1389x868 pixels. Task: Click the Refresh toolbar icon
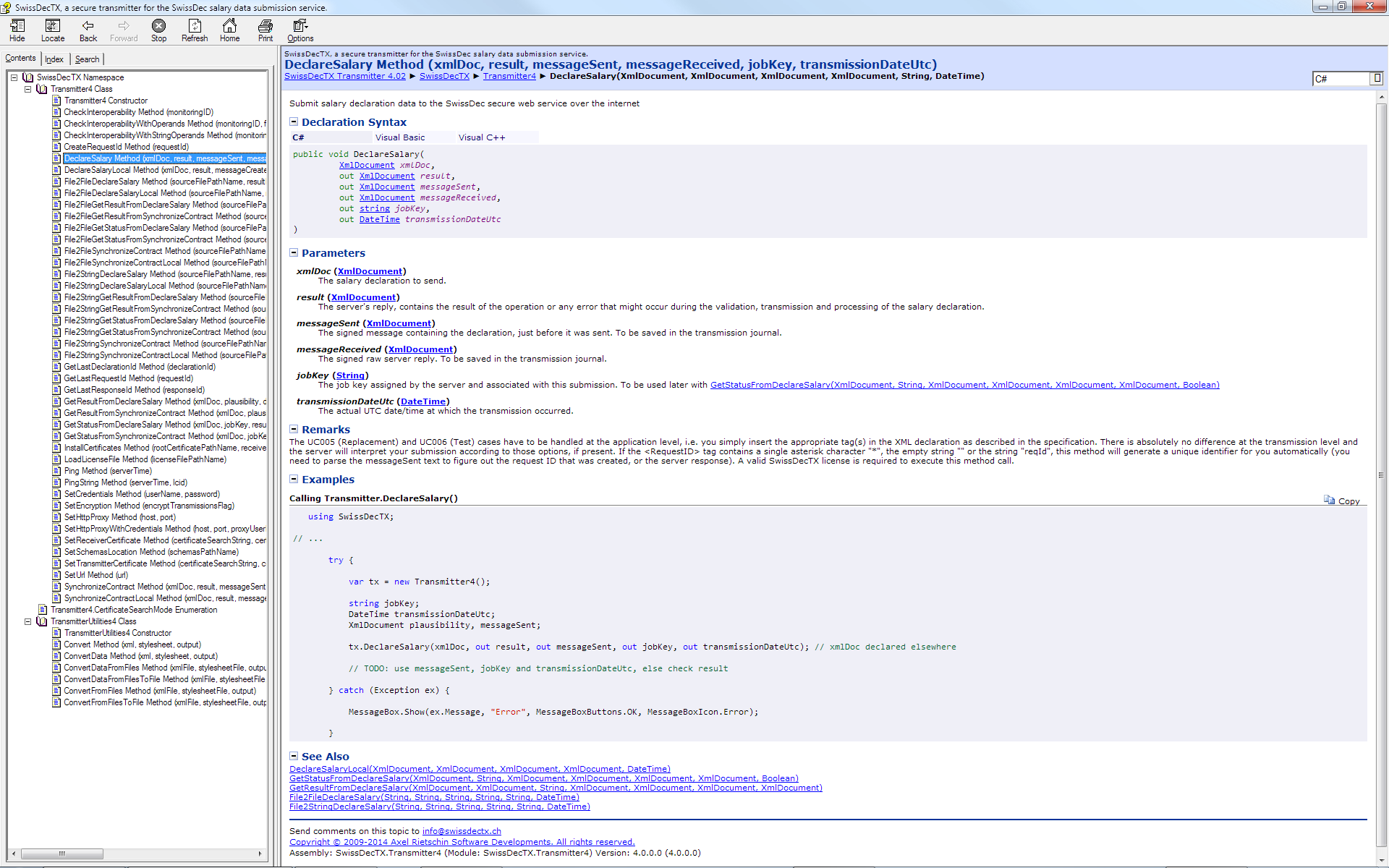click(x=194, y=27)
